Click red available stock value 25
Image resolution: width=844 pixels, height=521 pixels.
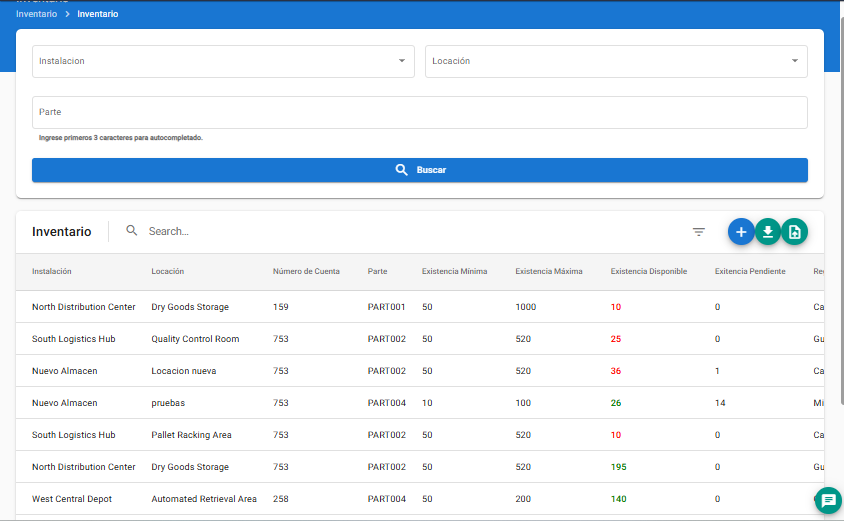616,339
